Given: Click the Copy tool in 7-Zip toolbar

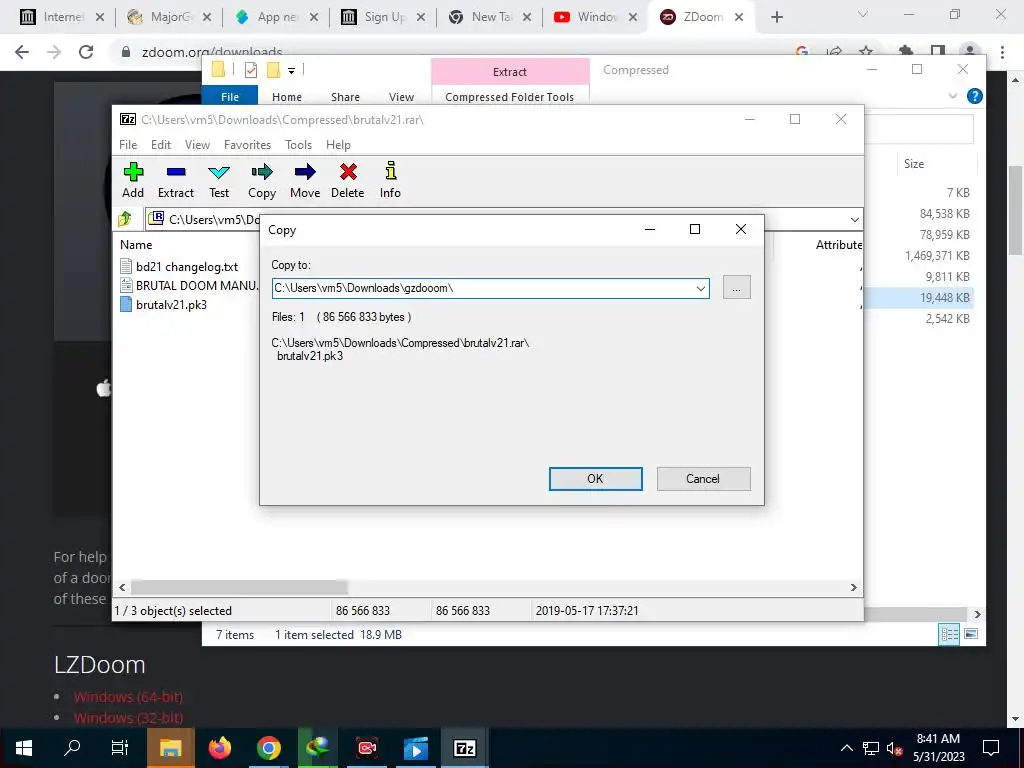Looking at the screenshot, I should (x=262, y=180).
